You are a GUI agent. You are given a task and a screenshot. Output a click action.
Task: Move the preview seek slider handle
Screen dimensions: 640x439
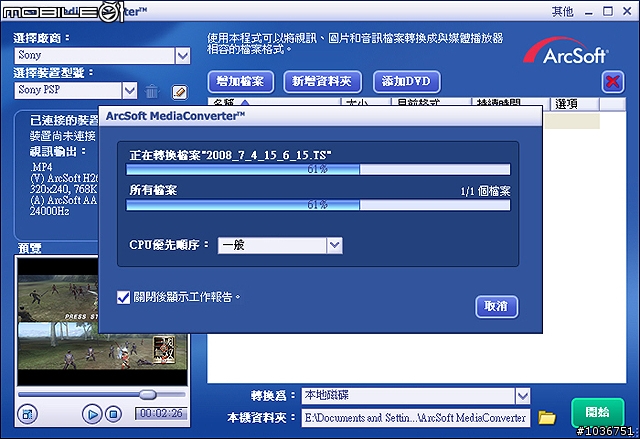(x=147, y=394)
